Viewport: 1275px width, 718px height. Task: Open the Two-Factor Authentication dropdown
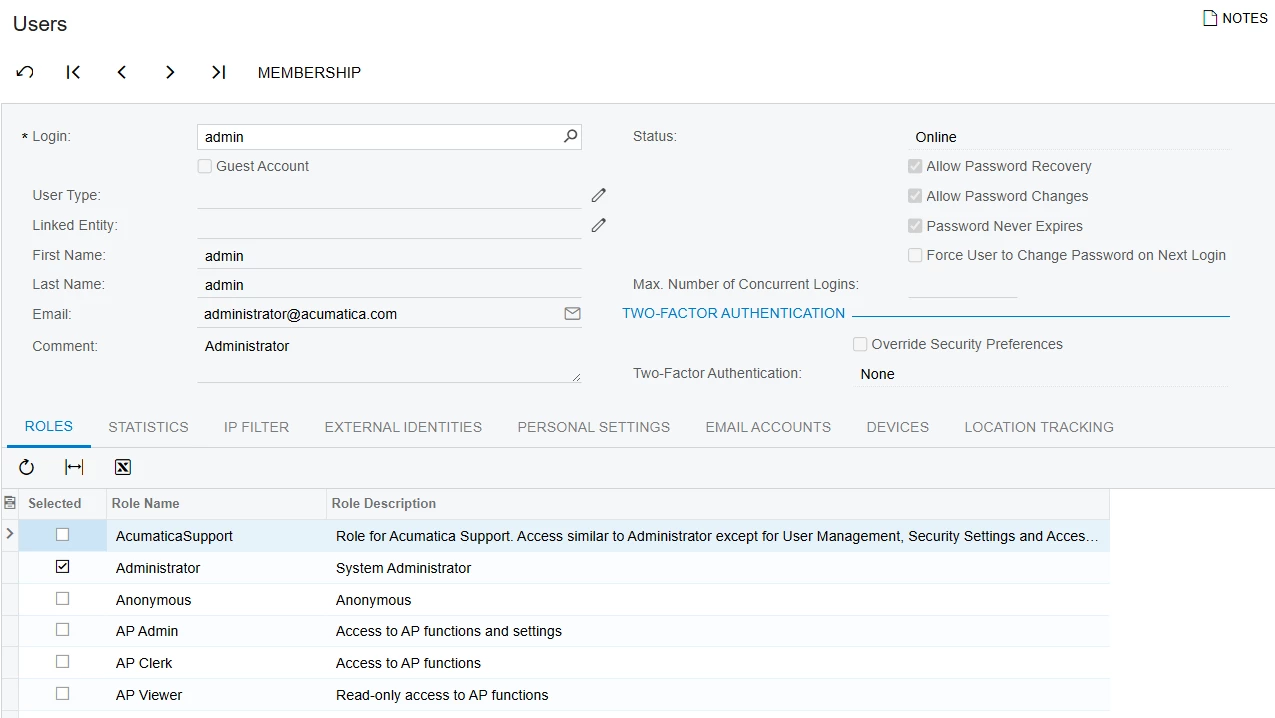(x=1040, y=374)
